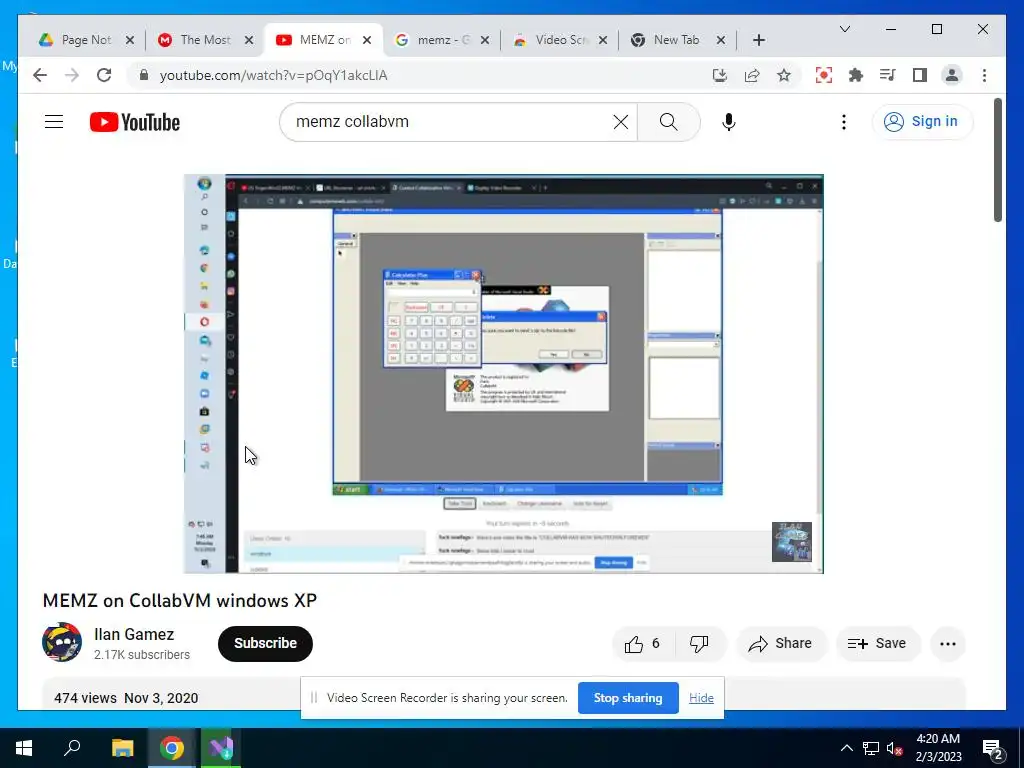Open the screen recorder extension

(x=824, y=75)
